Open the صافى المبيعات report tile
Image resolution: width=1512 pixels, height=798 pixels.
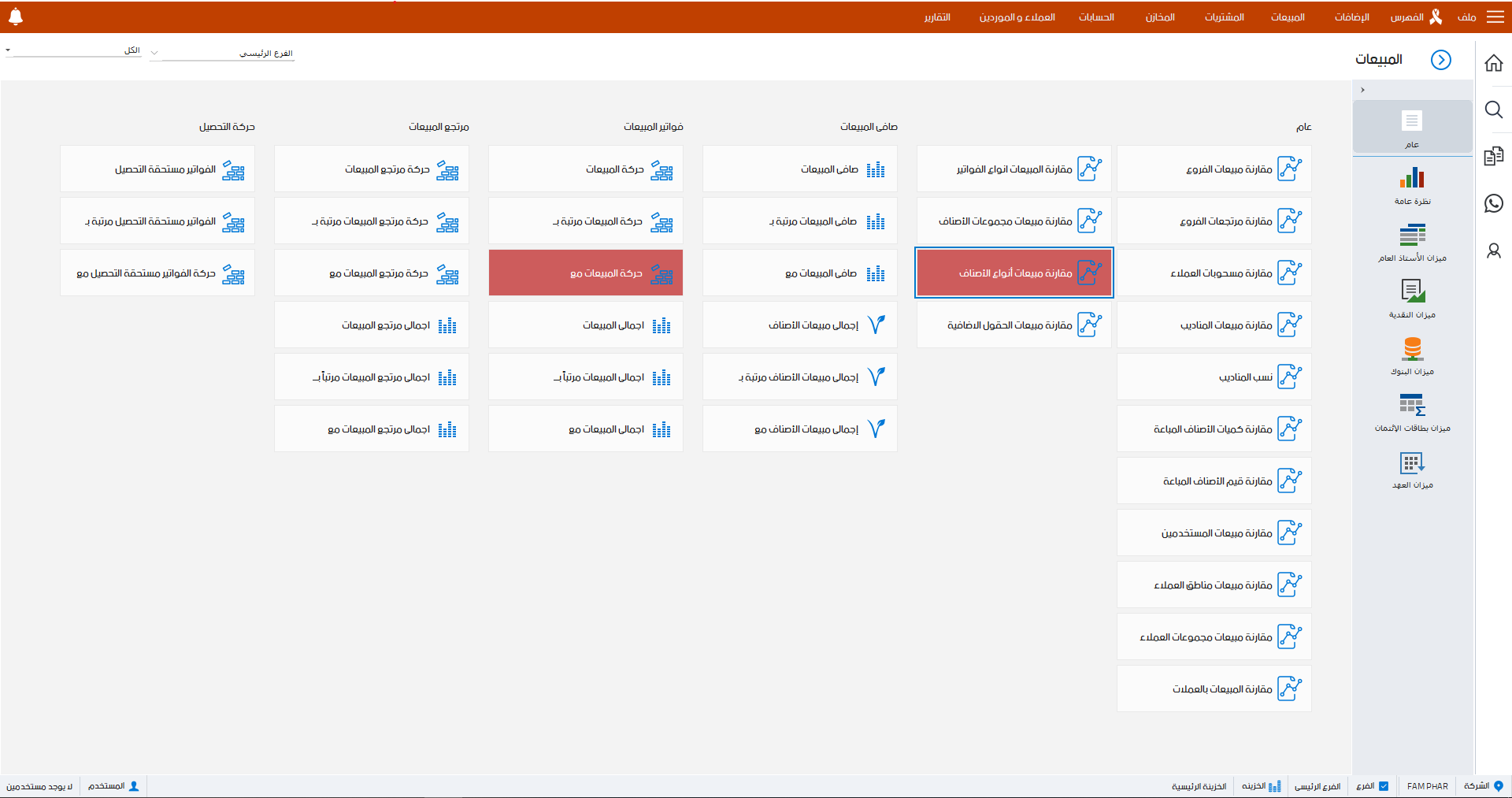pyautogui.click(x=799, y=169)
